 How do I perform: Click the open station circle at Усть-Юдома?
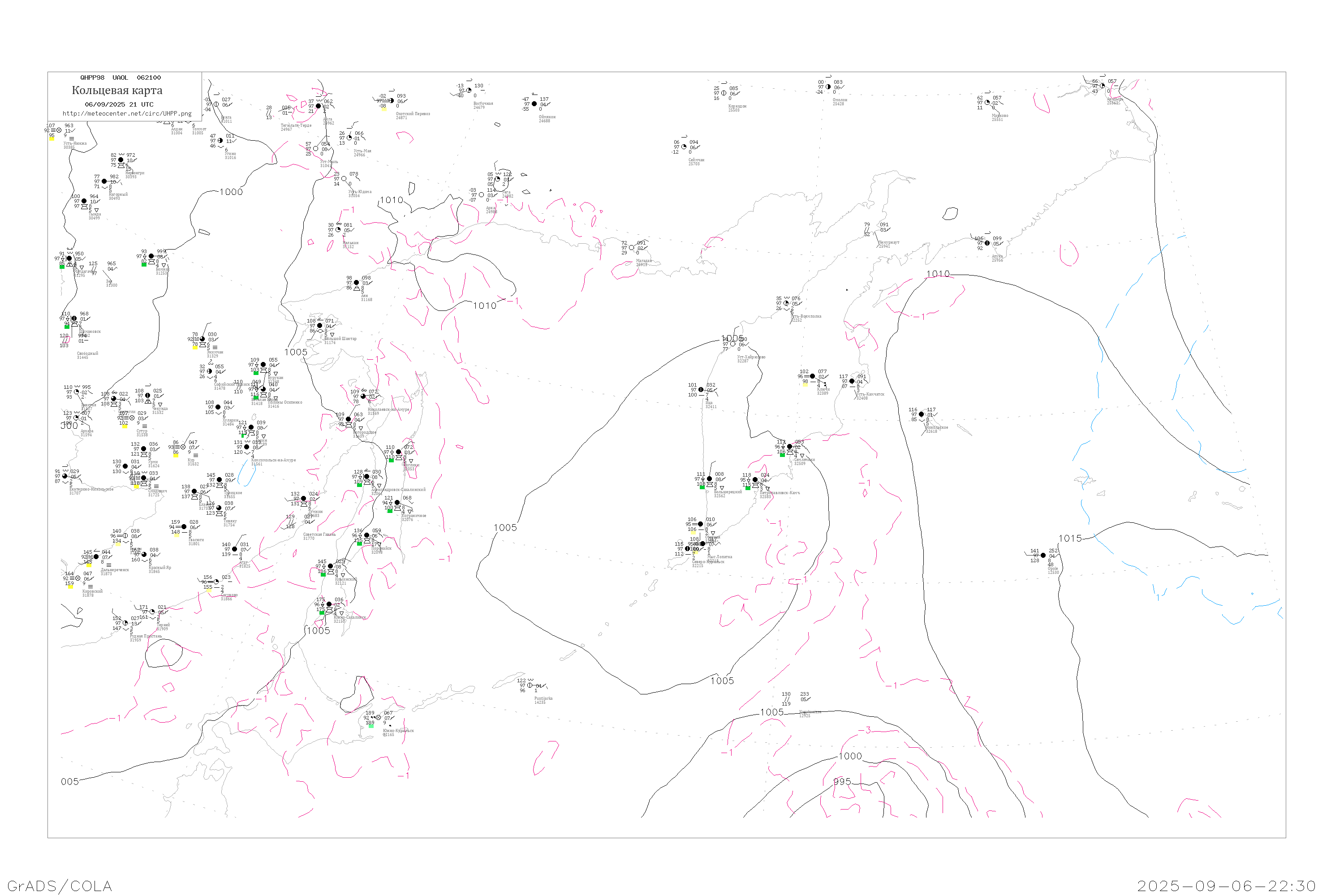coord(344,179)
